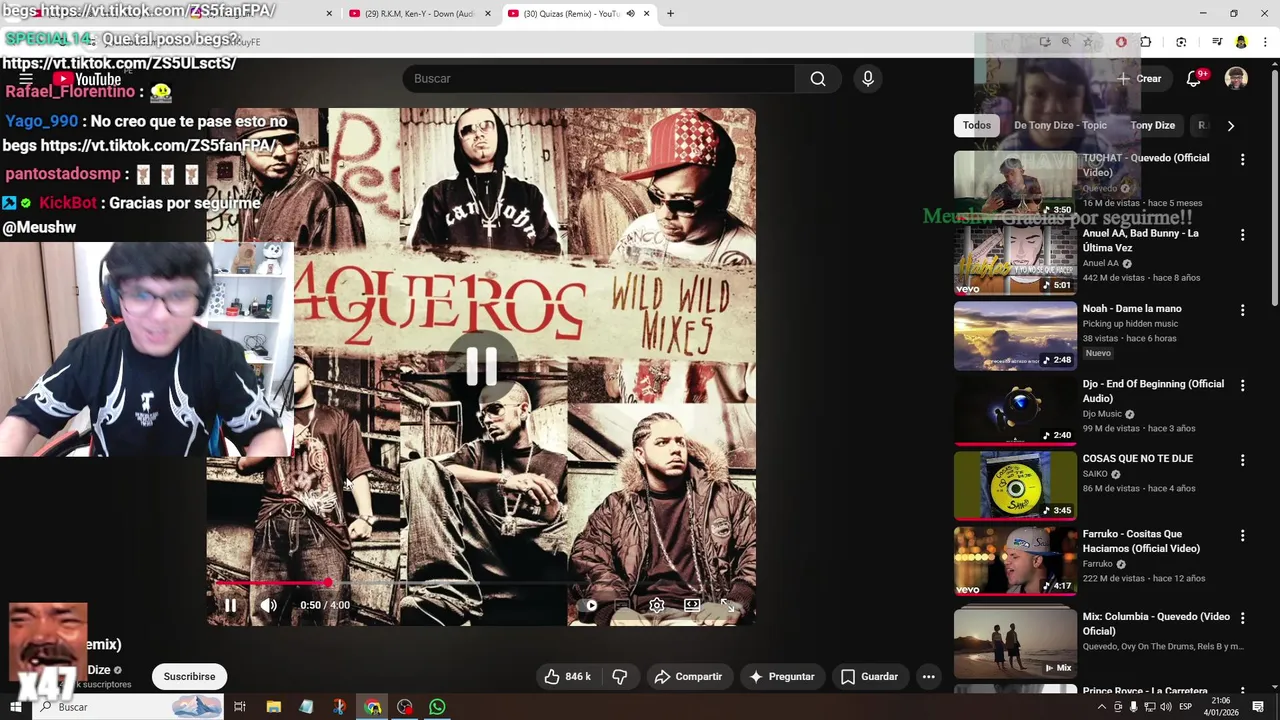Open WhatsApp from the taskbar
Viewport: 1280px width, 720px height.
point(437,707)
